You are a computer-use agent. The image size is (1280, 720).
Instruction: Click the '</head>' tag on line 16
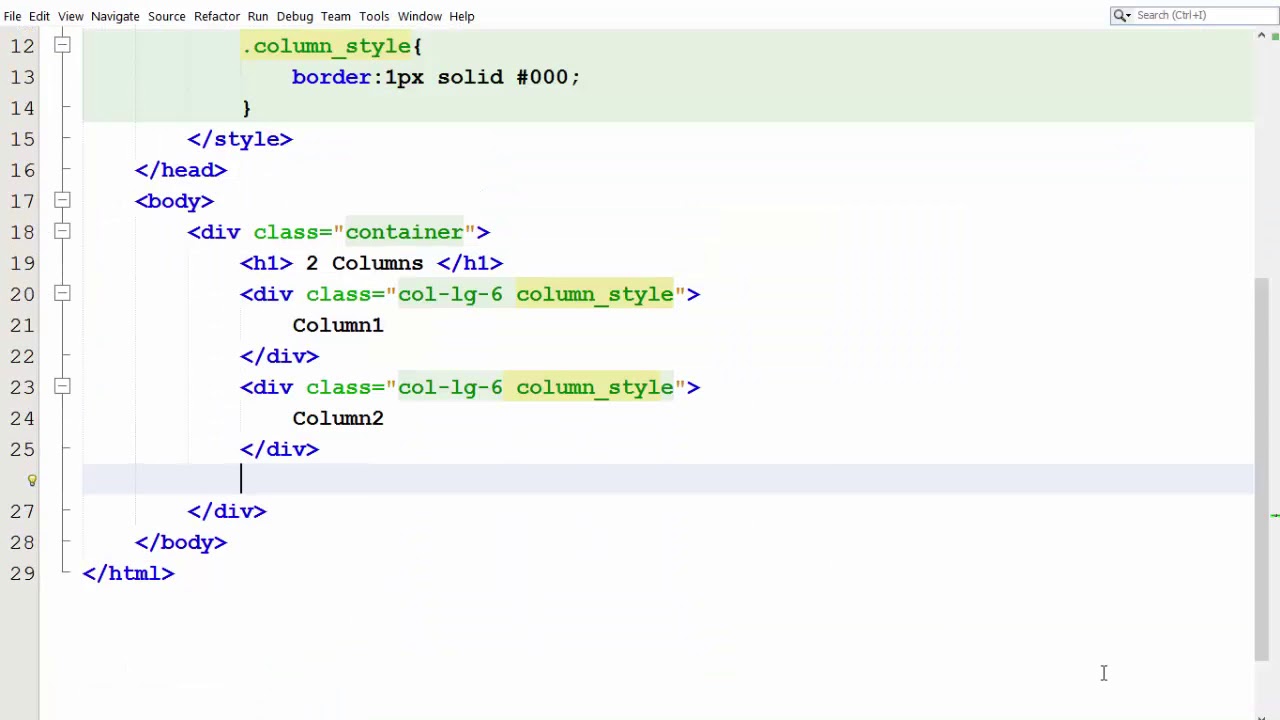point(181,170)
